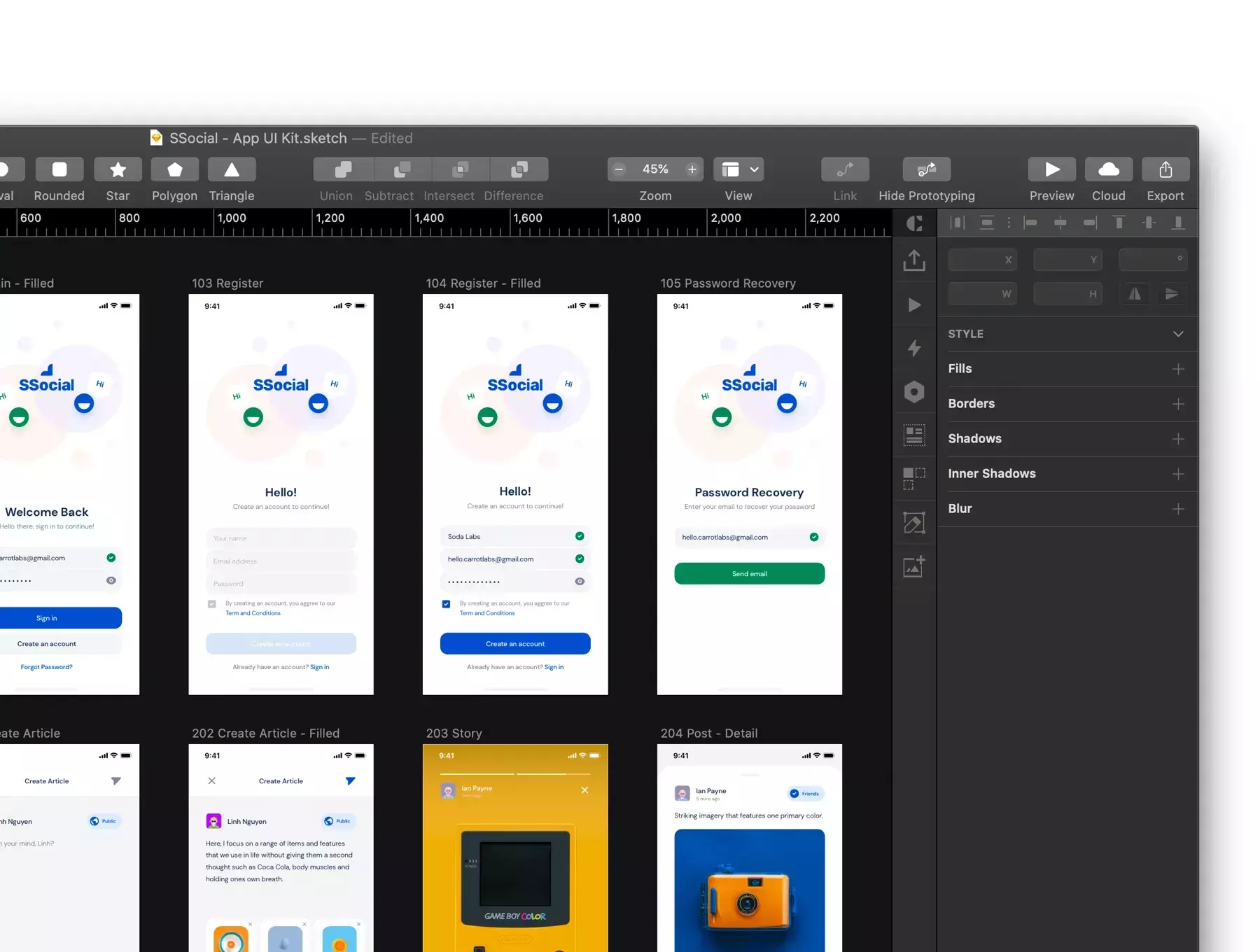The height and width of the screenshot is (952, 1260).
Task: Add a new Inner Shadow
Action: [1178, 474]
